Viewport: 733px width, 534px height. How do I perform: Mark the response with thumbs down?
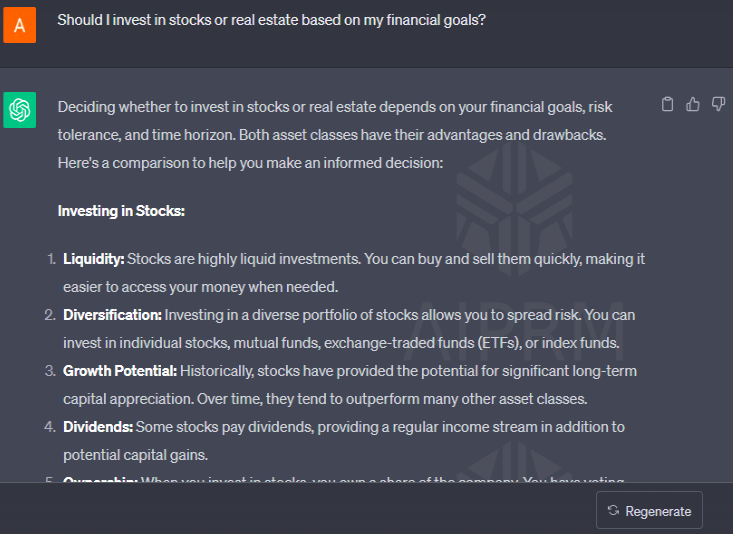click(x=719, y=104)
